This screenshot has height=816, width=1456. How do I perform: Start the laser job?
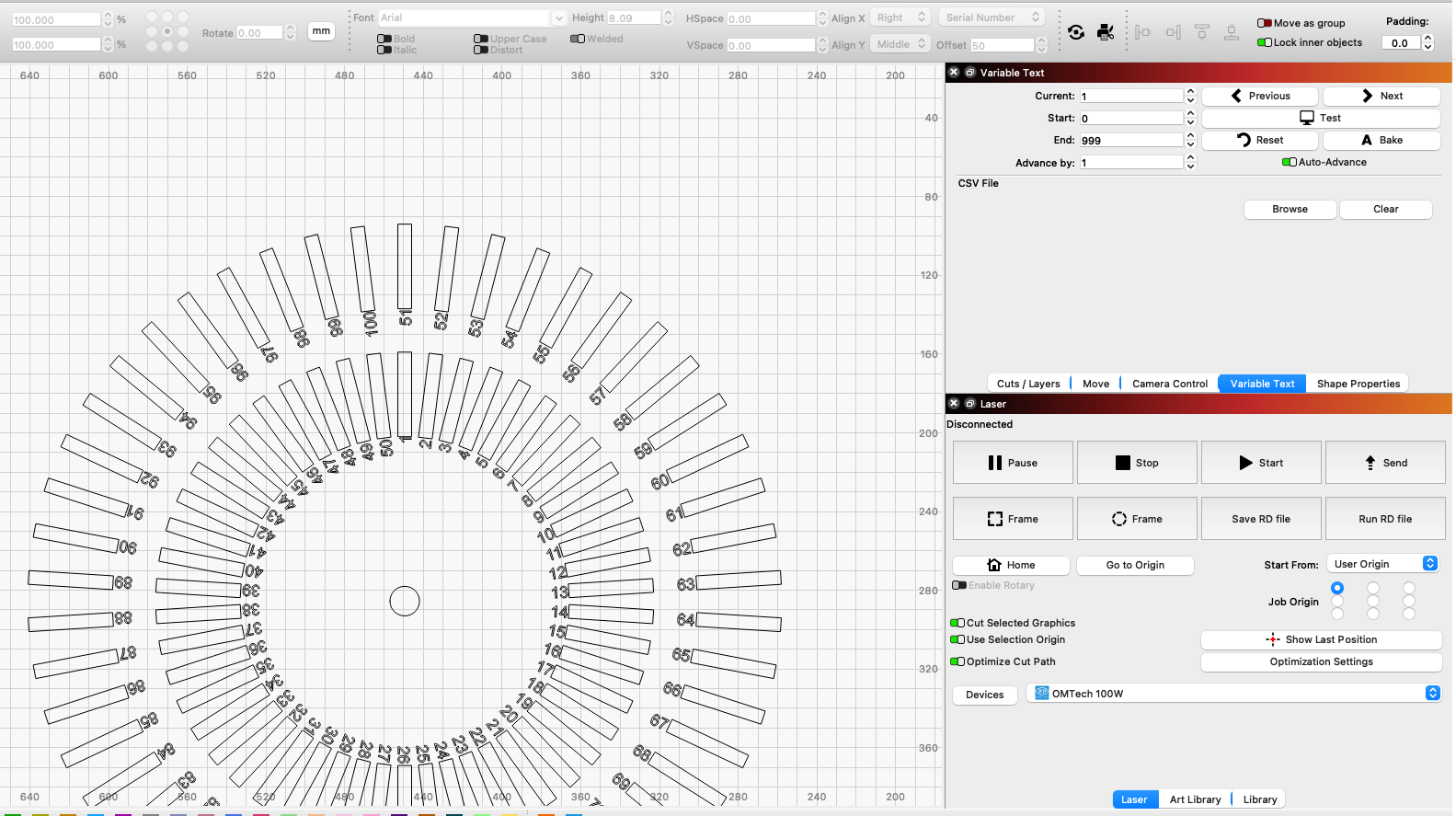click(x=1260, y=463)
